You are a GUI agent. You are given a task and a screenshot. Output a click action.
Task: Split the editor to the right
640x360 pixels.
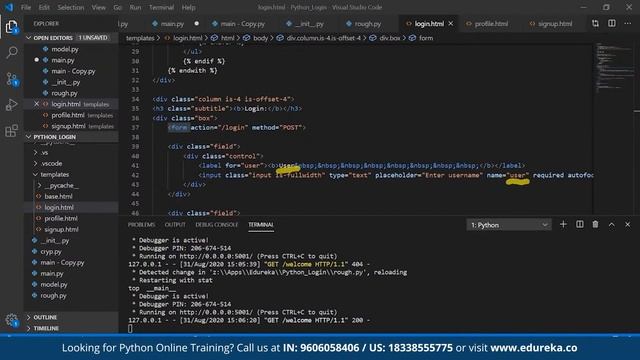point(611,24)
